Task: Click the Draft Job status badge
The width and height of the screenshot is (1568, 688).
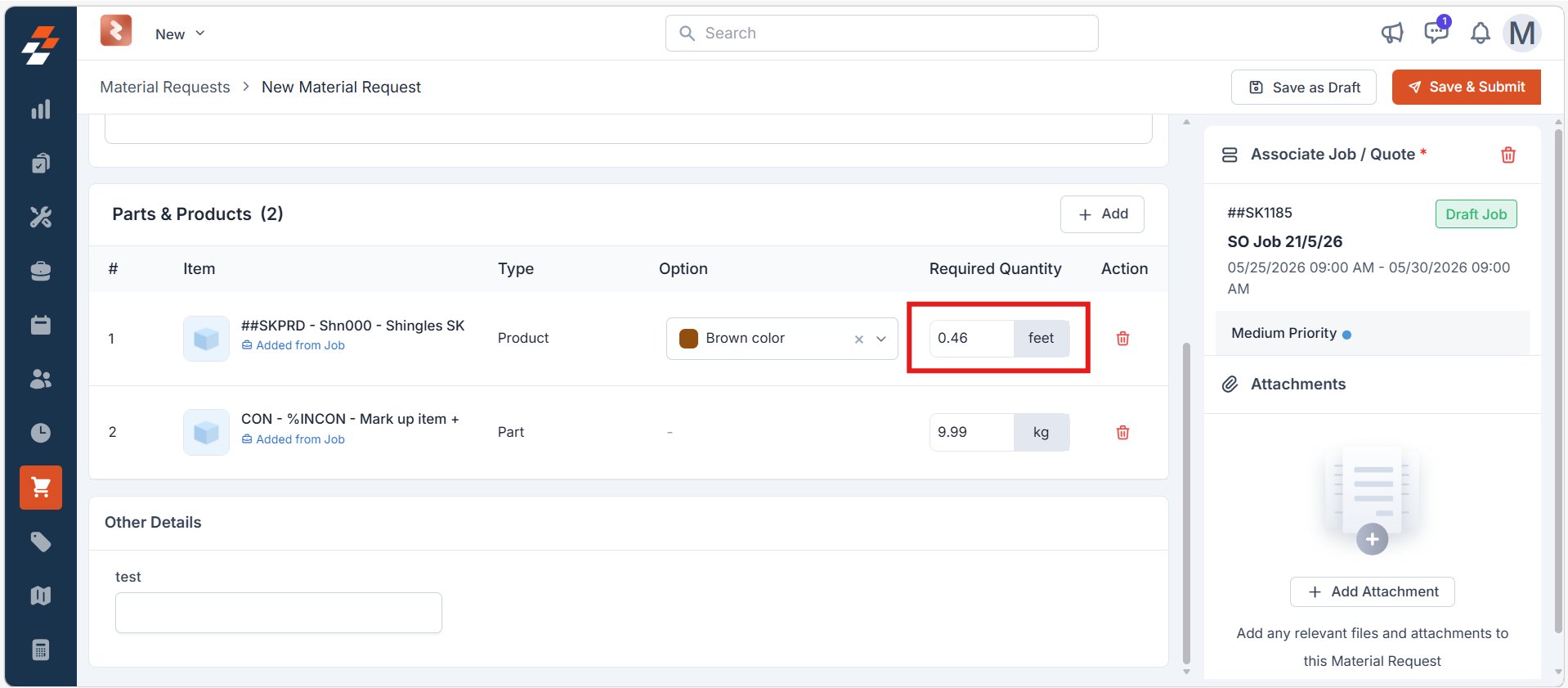Action: click(1476, 214)
